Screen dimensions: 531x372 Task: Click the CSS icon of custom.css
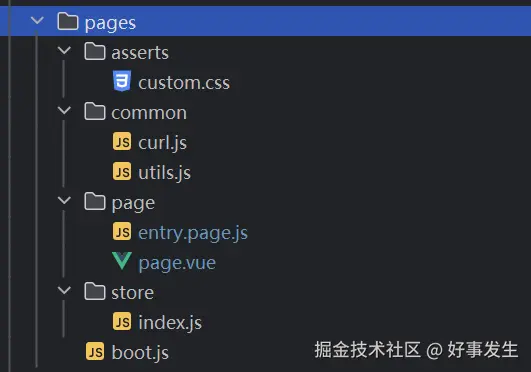pos(122,81)
